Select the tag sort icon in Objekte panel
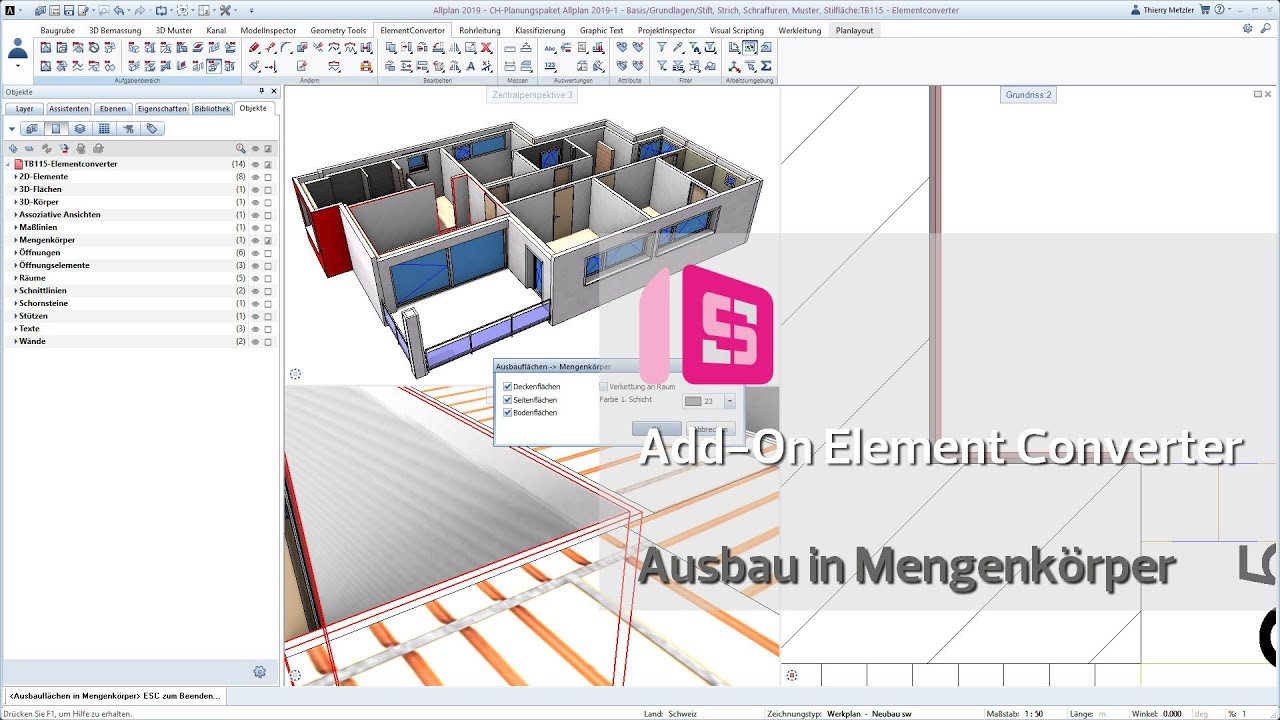Viewport: 1280px width, 720px height. (151, 129)
